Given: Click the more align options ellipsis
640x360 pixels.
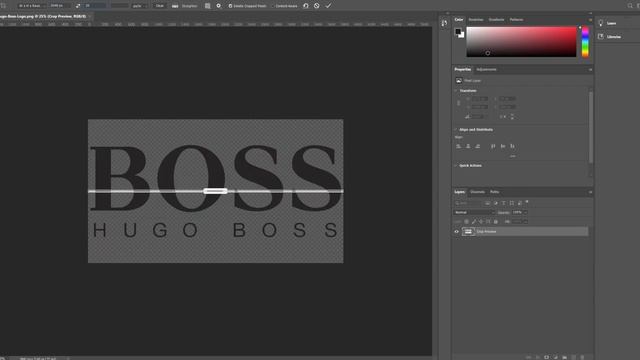Looking at the screenshot, I should point(513,156).
